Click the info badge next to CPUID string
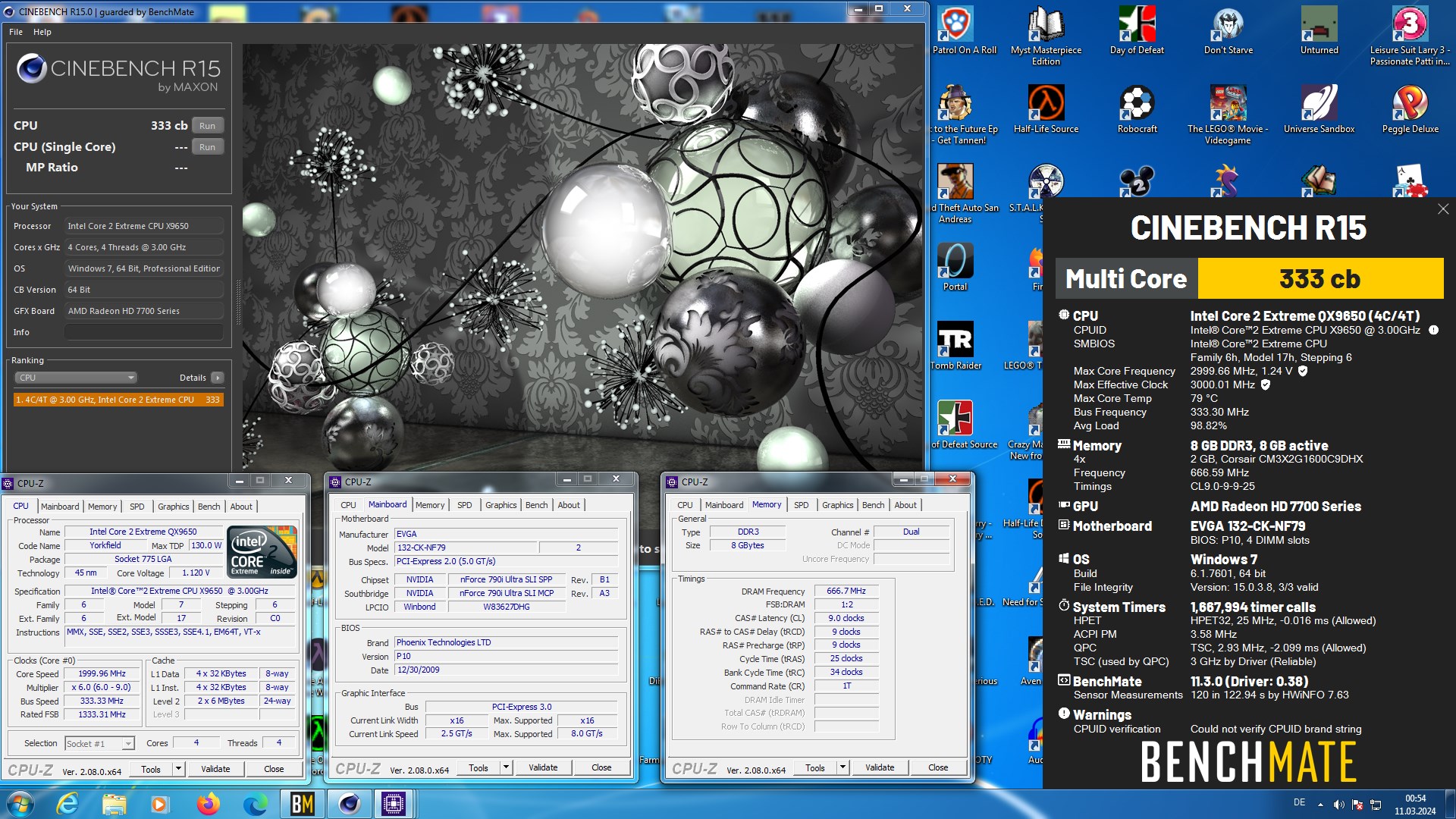Viewport: 1456px width, 819px height. pos(1433,330)
